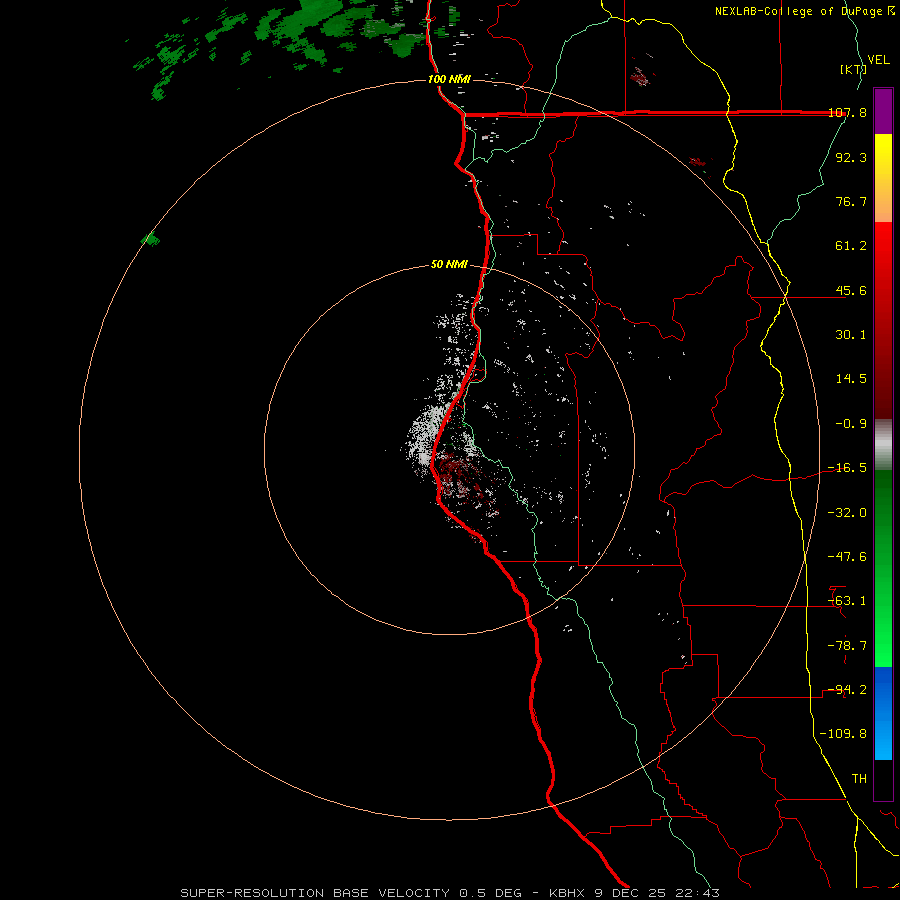Viewport: 900px width, 900px height.
Task: Click the VEL legend title
Action: [x=879, y=60]
